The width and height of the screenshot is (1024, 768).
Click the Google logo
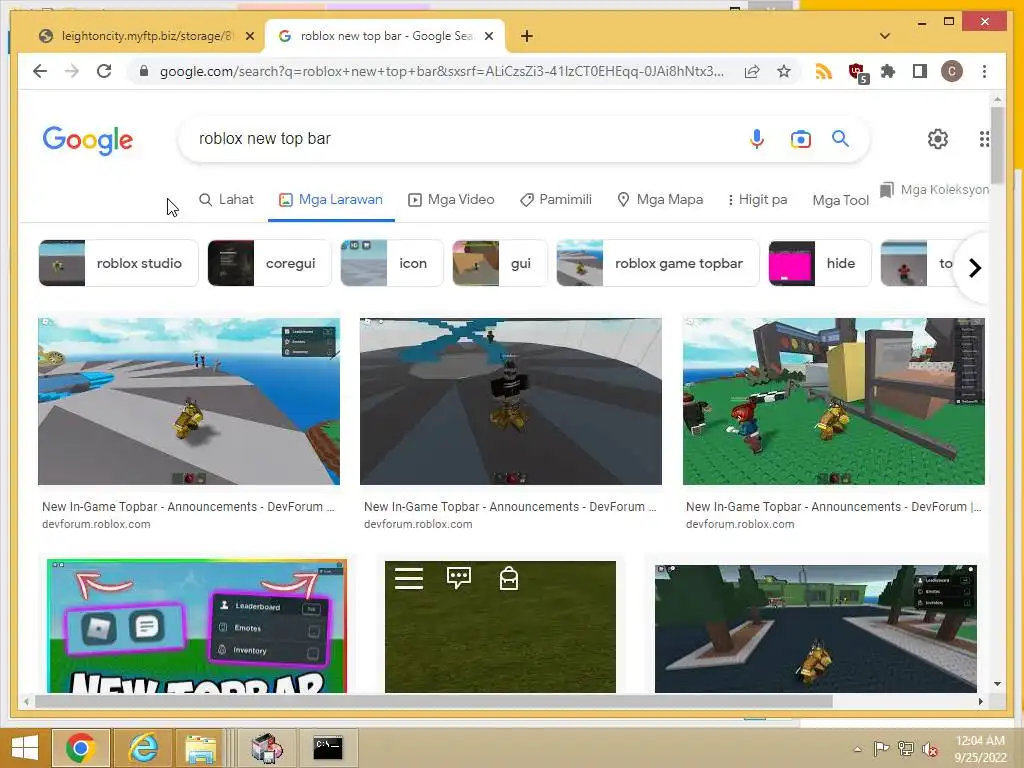88,140
